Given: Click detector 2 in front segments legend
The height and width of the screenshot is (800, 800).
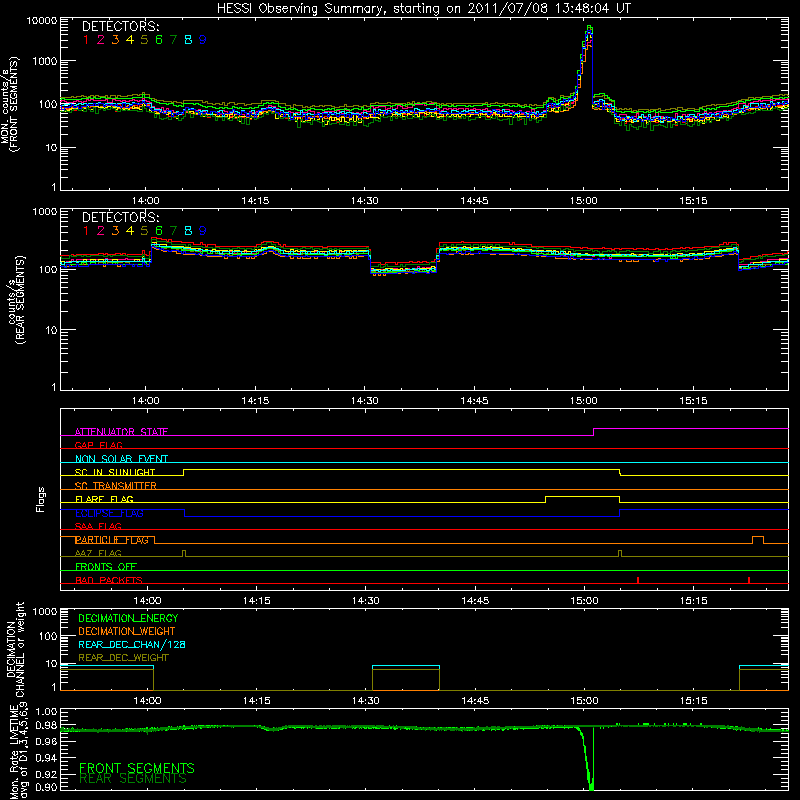Looking at the screenshot, I should [x=101, y=40].
